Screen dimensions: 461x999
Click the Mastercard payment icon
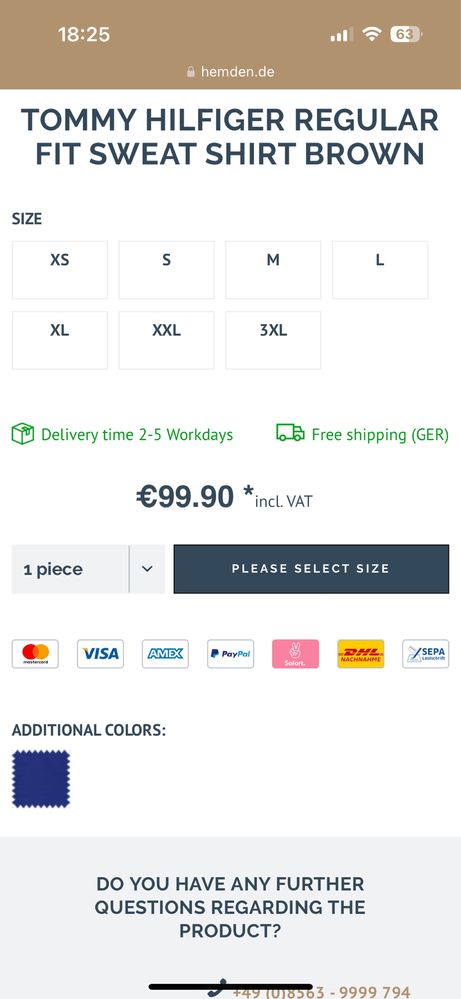coord(35,654)
